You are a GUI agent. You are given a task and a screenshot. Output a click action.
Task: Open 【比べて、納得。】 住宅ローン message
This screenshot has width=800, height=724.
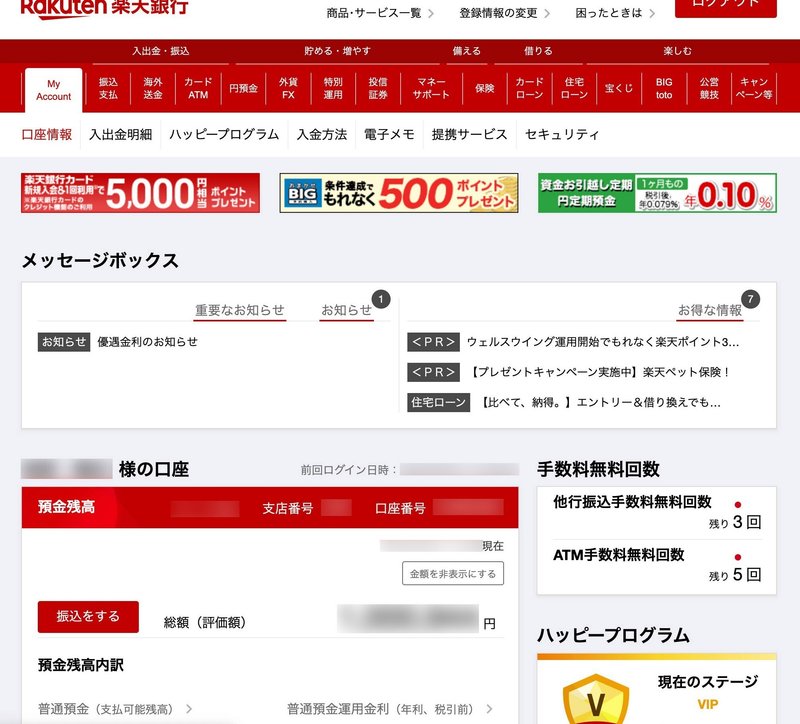point(599,403)
